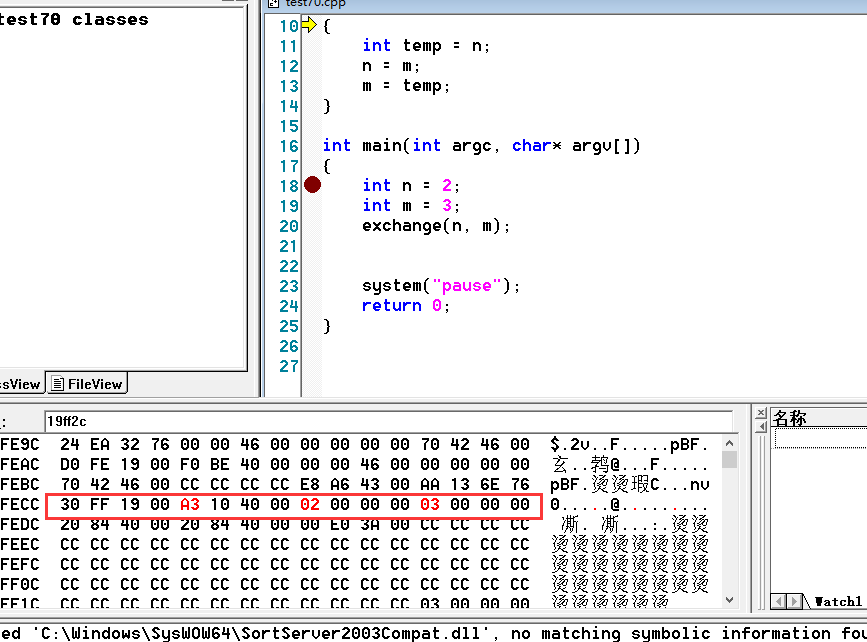
Task: Click the right arrow beside the Watch1 tab
Action: click(x=792, y=600)
